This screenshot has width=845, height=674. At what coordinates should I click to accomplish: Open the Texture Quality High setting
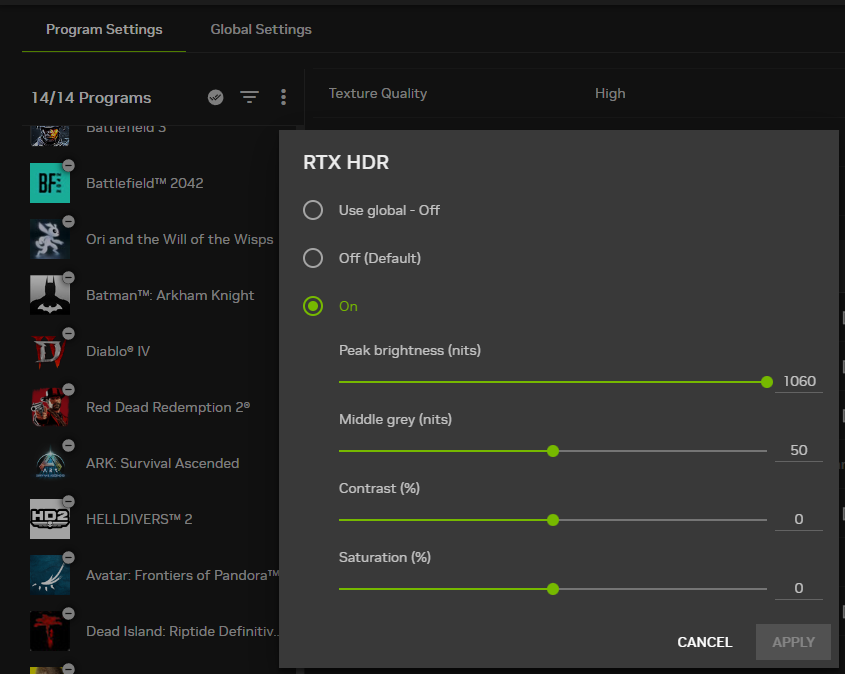[x=609, y=93]
